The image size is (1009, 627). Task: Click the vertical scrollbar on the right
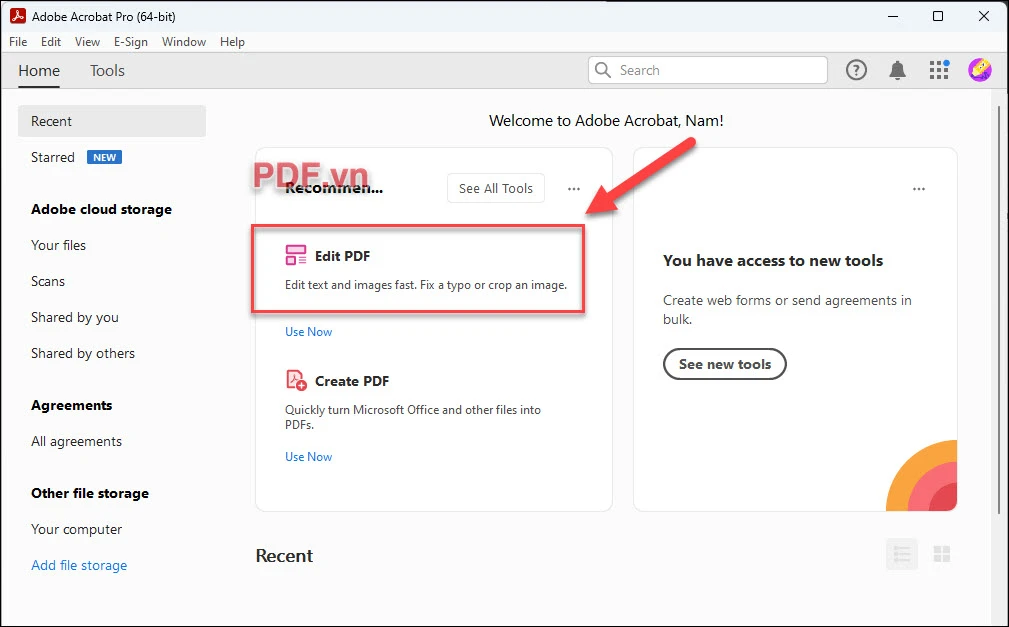999,309
